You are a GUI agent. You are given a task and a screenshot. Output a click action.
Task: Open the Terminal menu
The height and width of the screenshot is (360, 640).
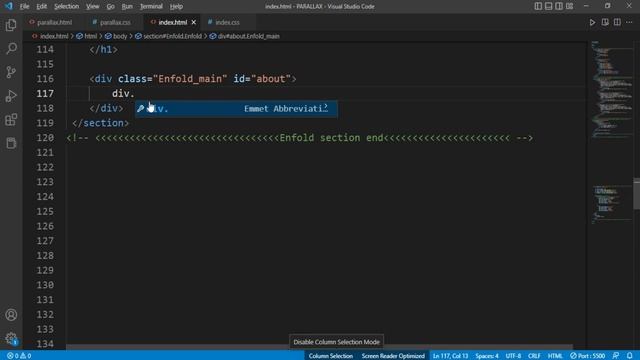151,7
